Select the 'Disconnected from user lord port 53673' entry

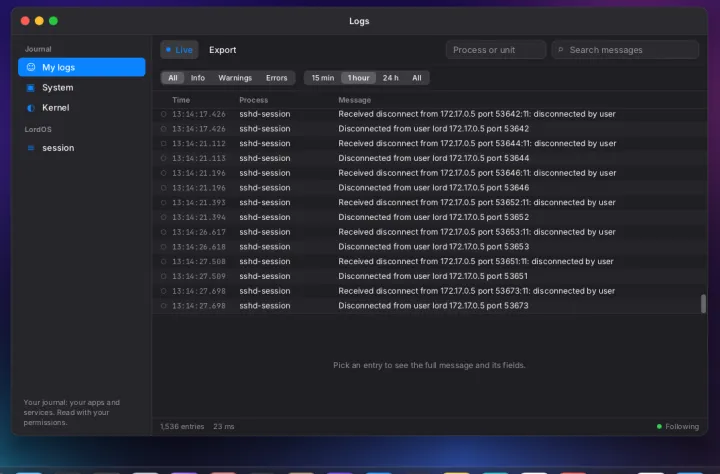[x=429, y=305]
